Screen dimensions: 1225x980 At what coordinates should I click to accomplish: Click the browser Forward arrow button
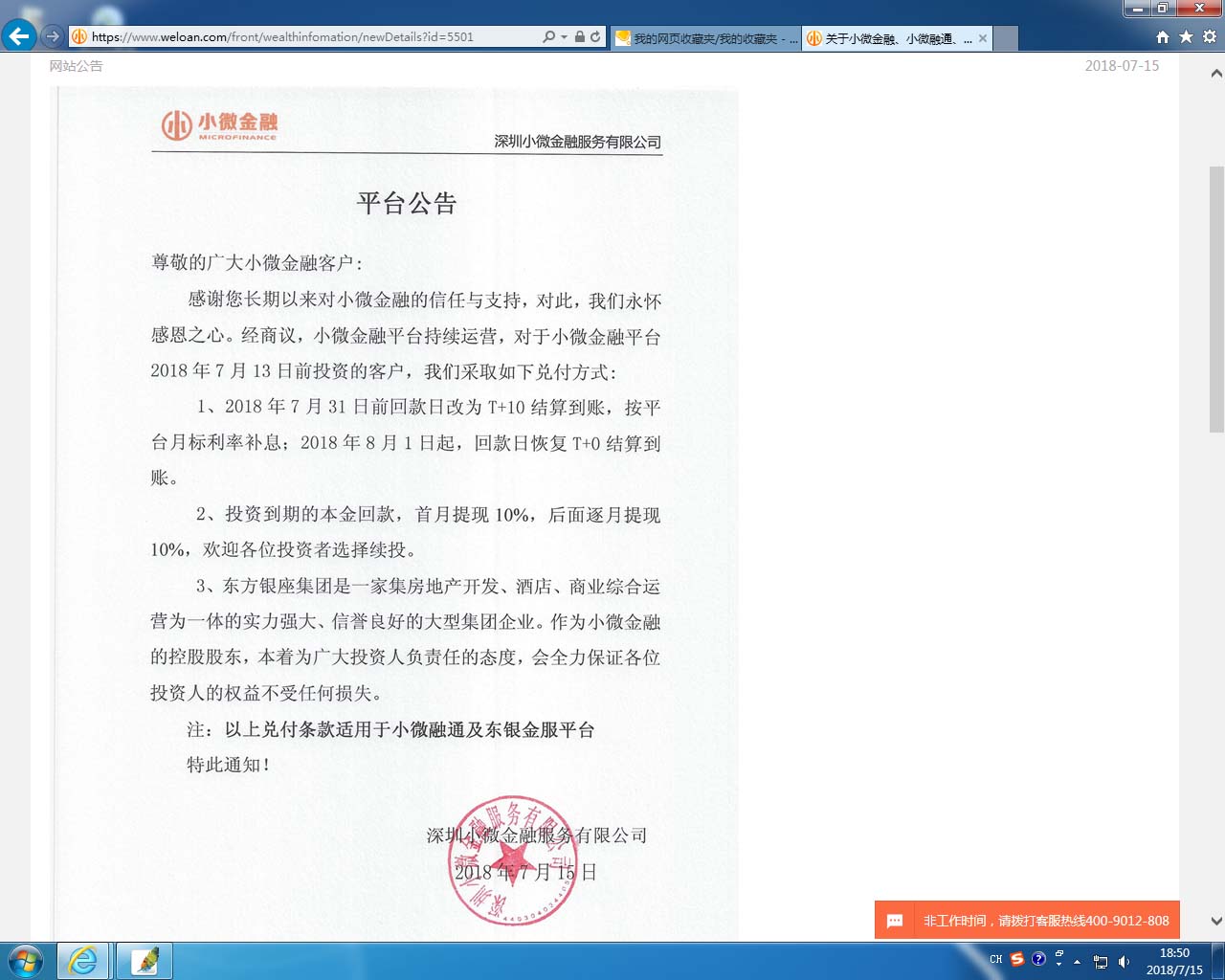(x=53, y=36)
